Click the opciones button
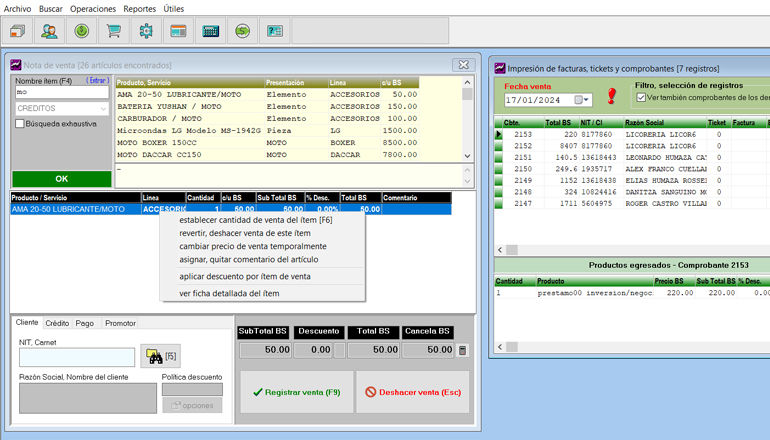The image size is (770, 440). (192, 405)
